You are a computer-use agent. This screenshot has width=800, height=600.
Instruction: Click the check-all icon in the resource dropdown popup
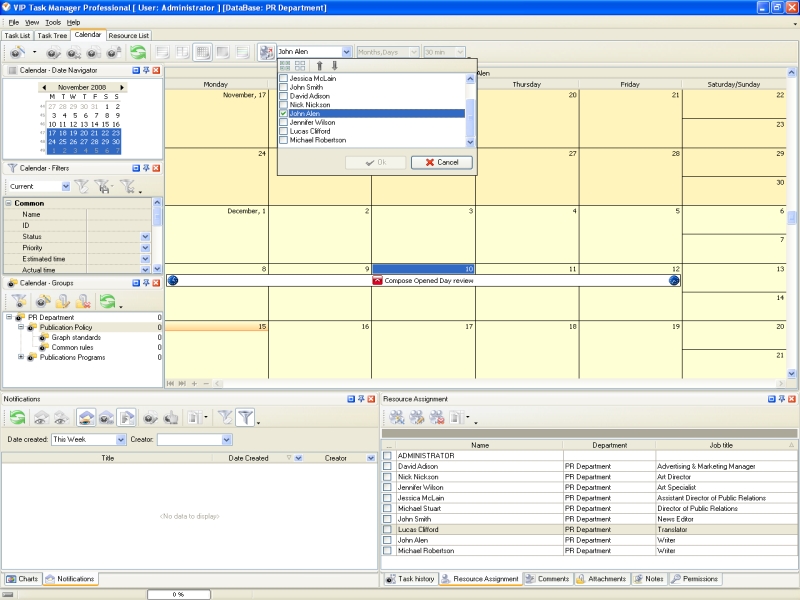[285, 65]
